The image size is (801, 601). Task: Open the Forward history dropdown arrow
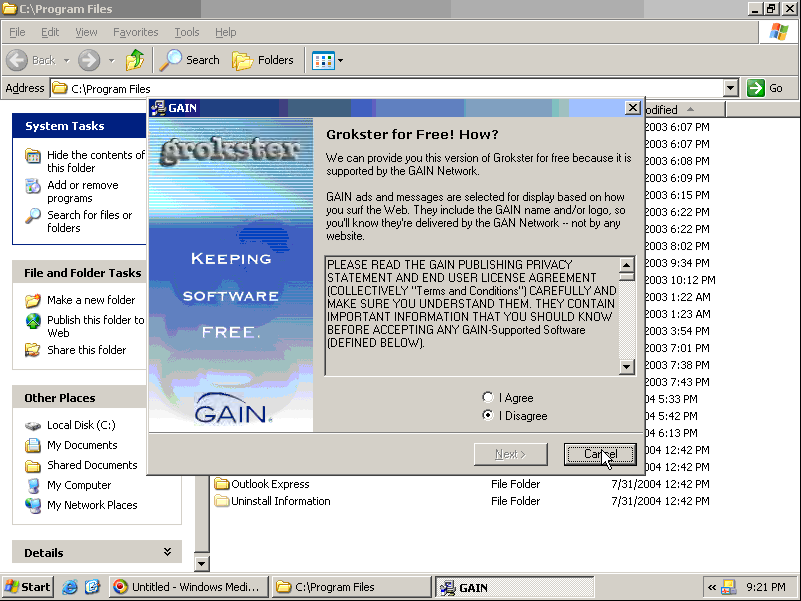click(x=111, y=60)
